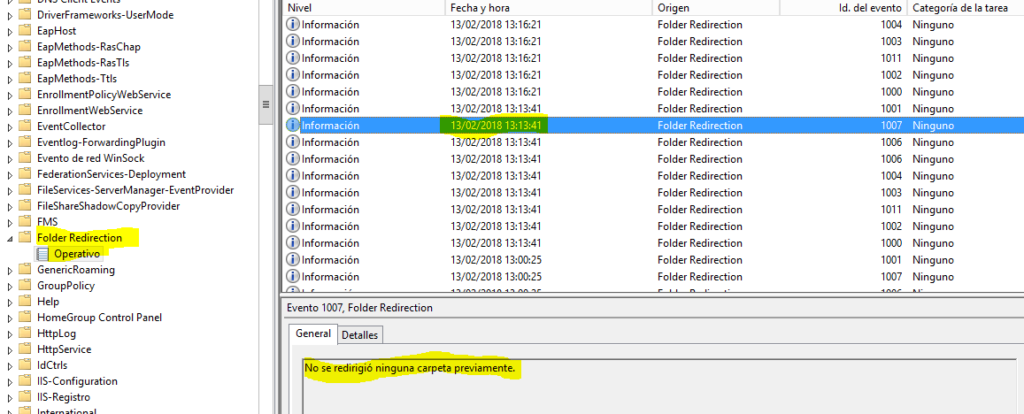Click the HttpLog folder icon
This screenshot has width=1024, height=414.
(25, 333)
